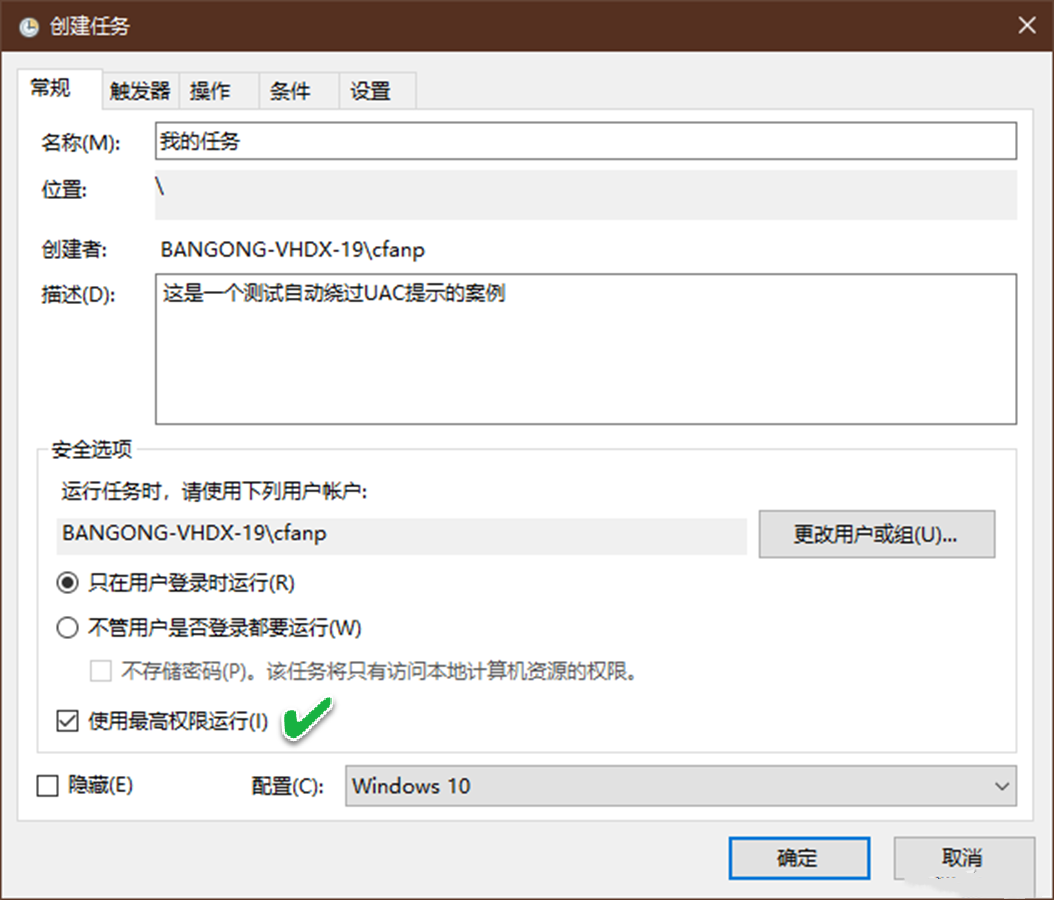This screenshot has height=900, width=1054.
Task: Select 只在用户登录时运行 option
Action: point(67,582)
